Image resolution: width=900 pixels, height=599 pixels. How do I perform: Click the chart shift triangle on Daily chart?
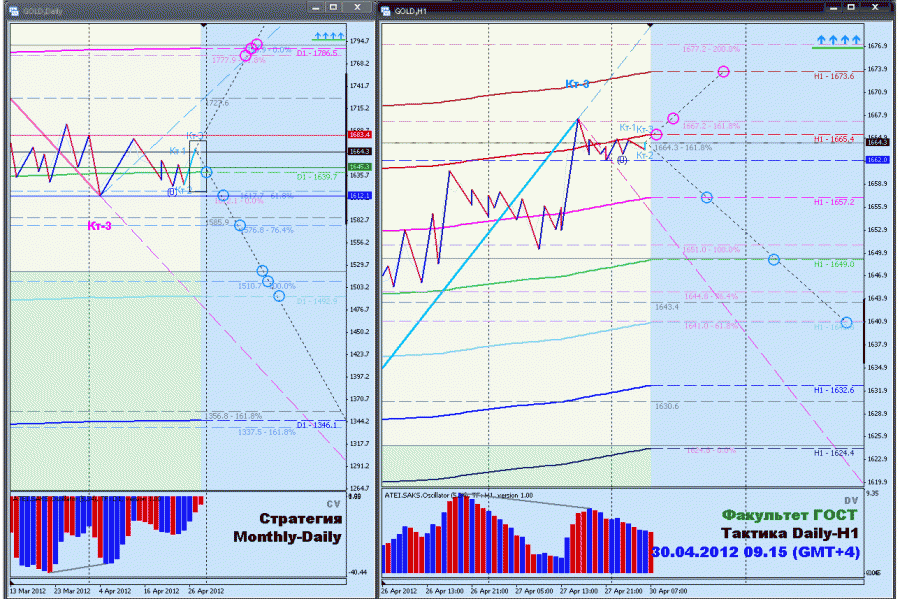[204, 26]
